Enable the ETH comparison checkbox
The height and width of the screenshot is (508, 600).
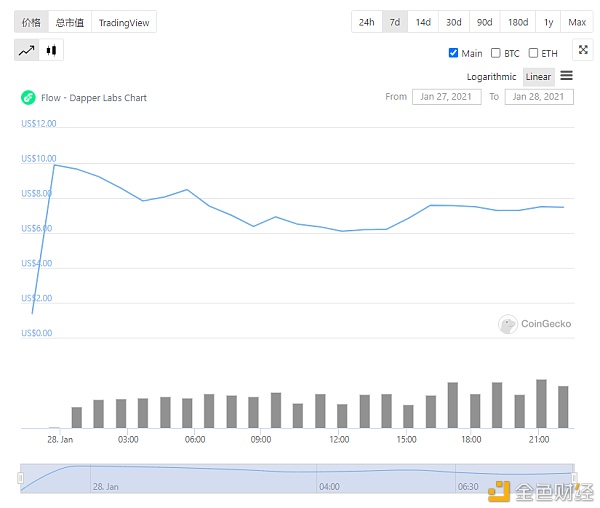coord(534,53)
